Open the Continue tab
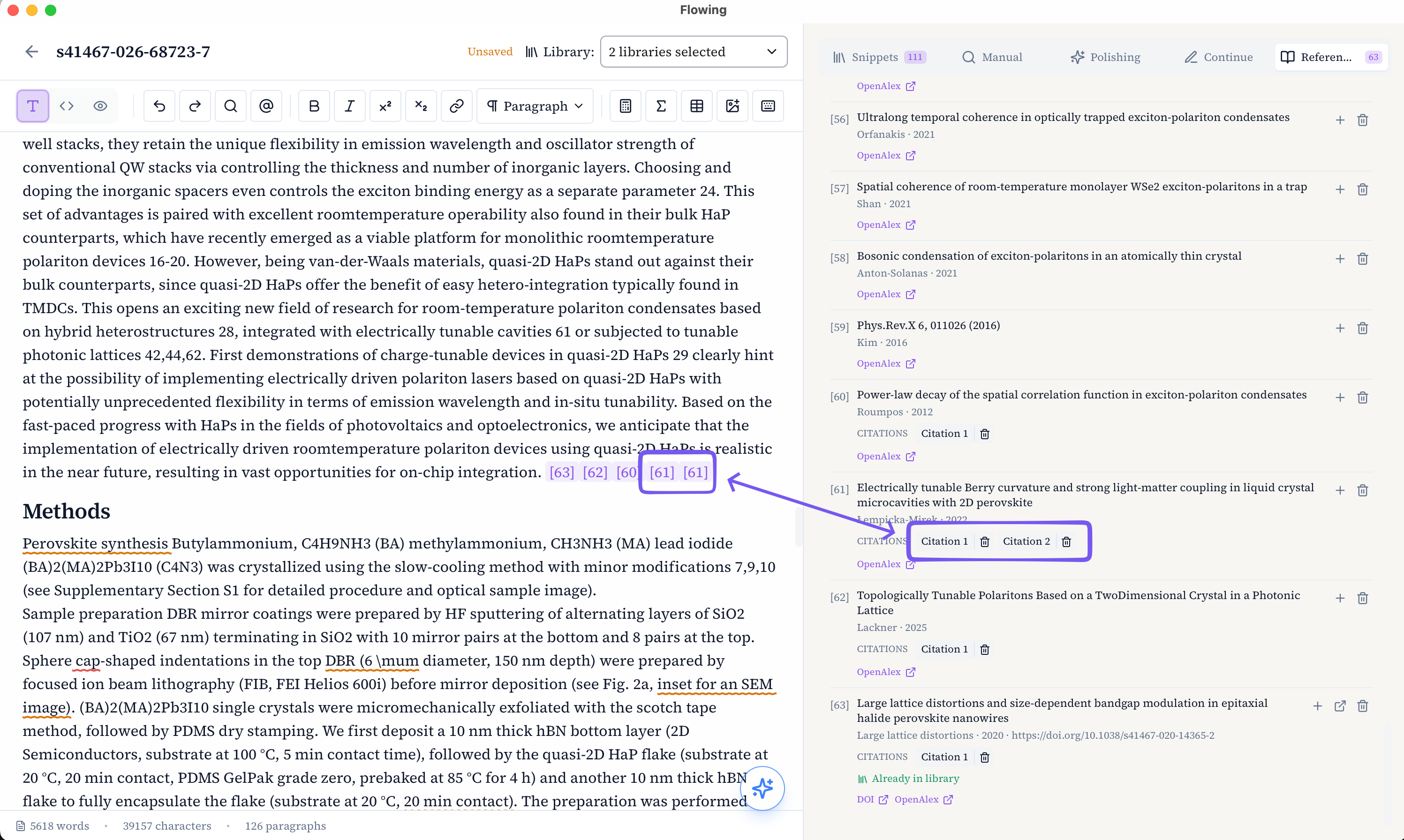The image size is (1404, 840). click(1219, 57)
